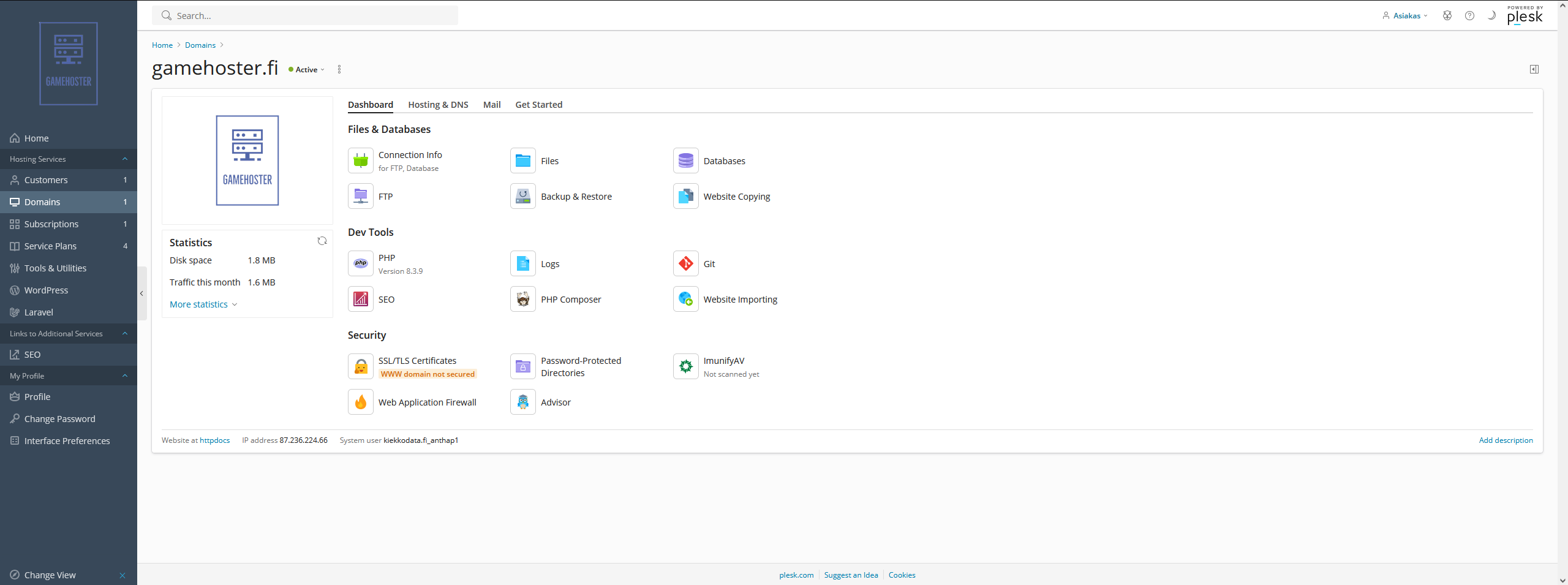
Task: Click the Cookies footer link
Action: [x=902, y=575]
